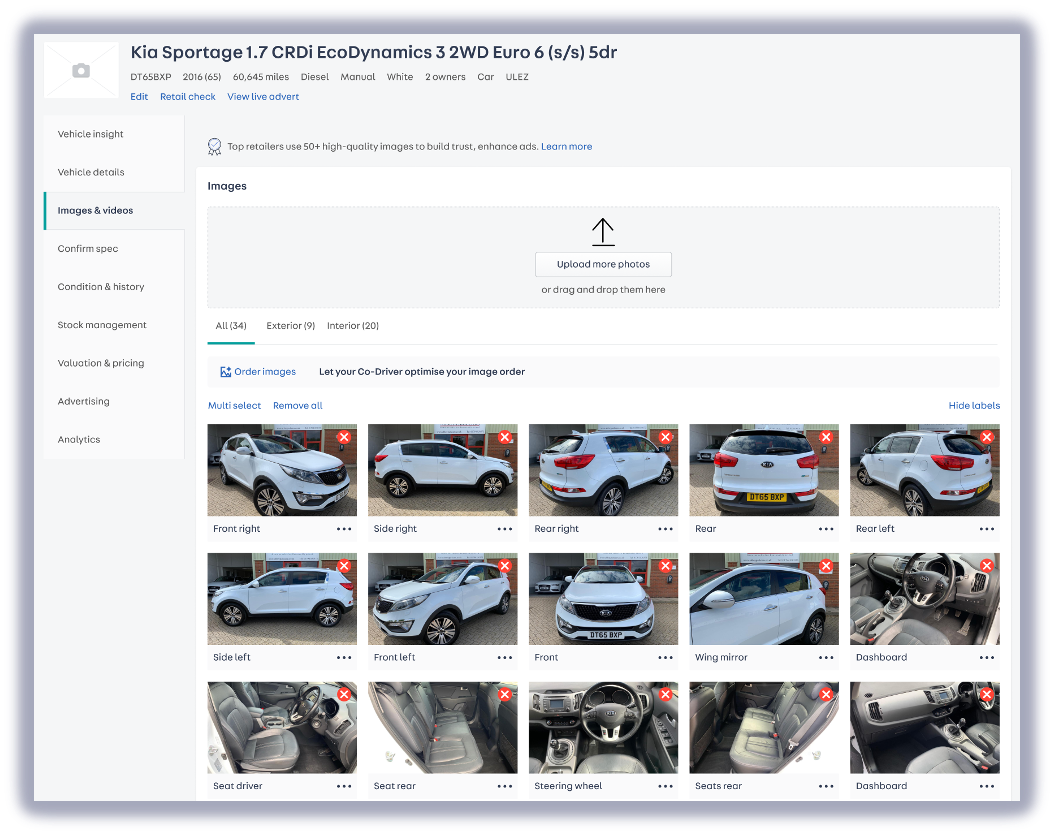Open the Wing mirror thumbnail
Image resolution: width=1054 pixels, height=836 pixels.
pyautogui.click(x=764, y=599)
